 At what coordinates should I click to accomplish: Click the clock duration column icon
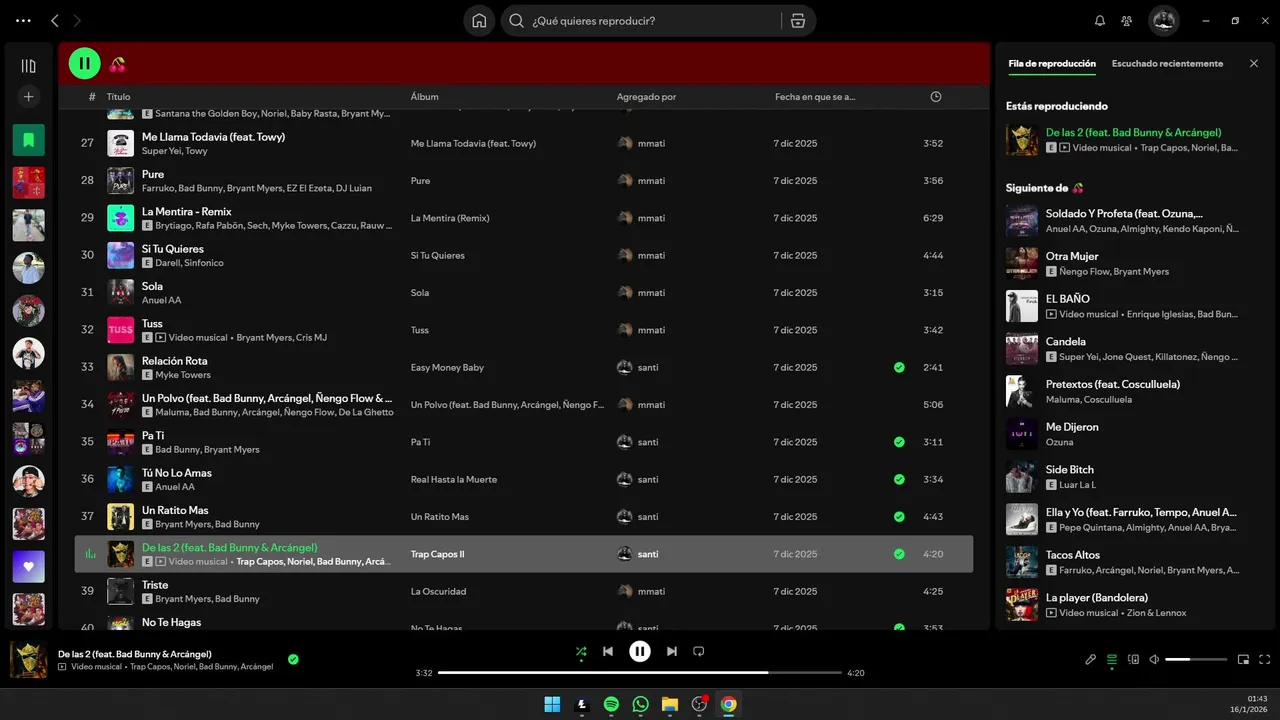[x=936, y=97]
